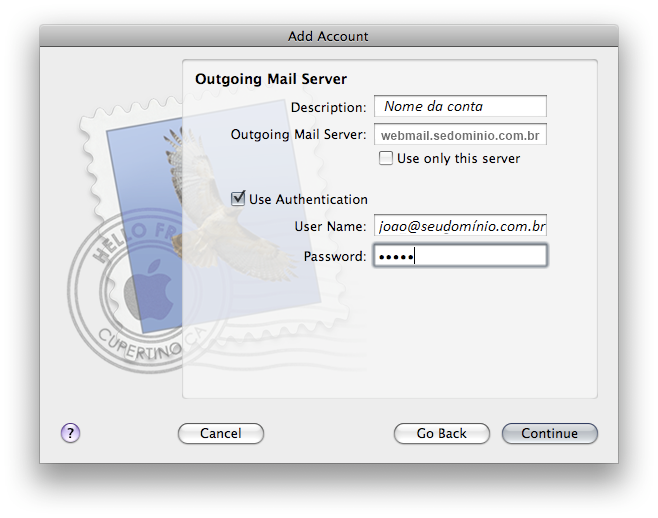Enable the Use only this server checkbox
The image size is (658, 518).
(x=386, y=158)
